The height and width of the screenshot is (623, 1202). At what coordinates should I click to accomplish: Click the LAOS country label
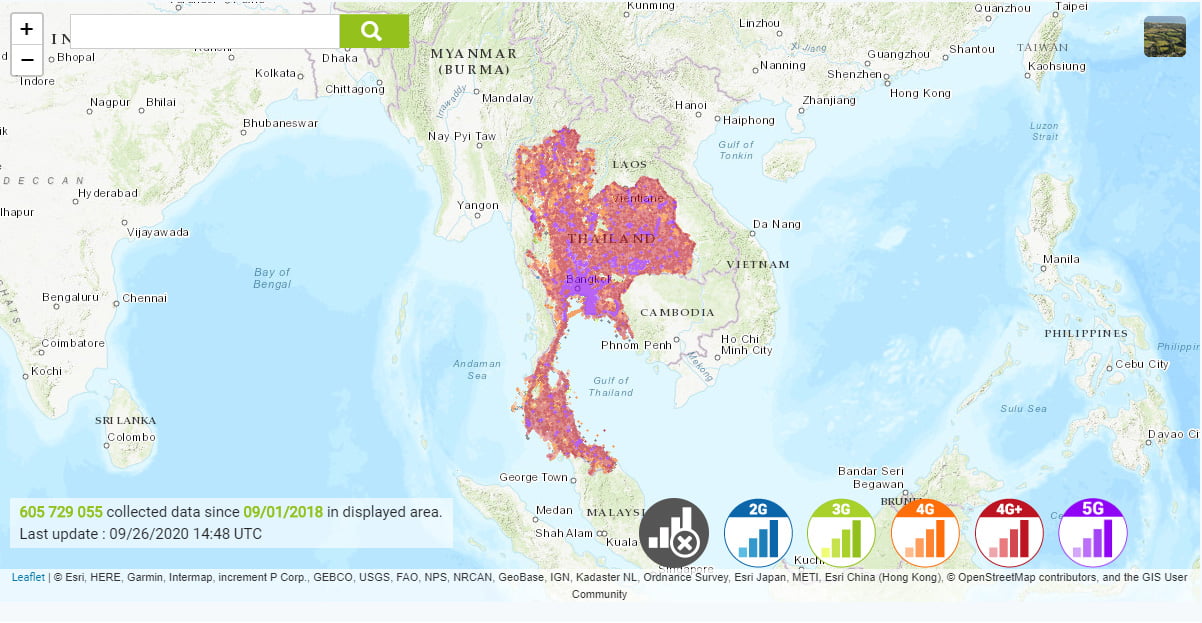[630, 164]
